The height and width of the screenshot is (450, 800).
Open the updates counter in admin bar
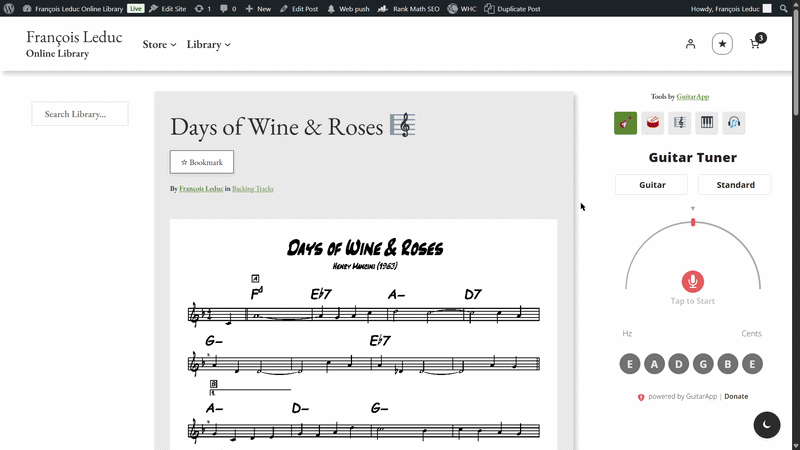click(203, 9)
